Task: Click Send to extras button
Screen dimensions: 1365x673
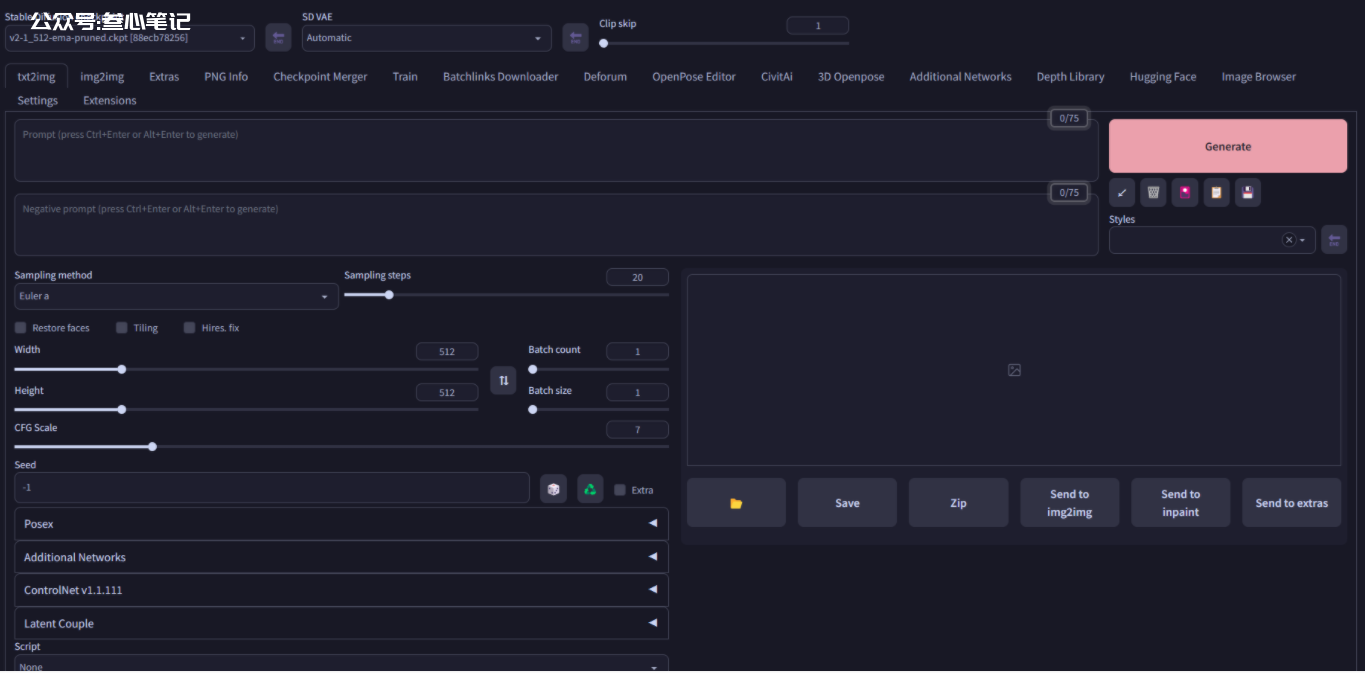Action: [x=1292, y=503]
